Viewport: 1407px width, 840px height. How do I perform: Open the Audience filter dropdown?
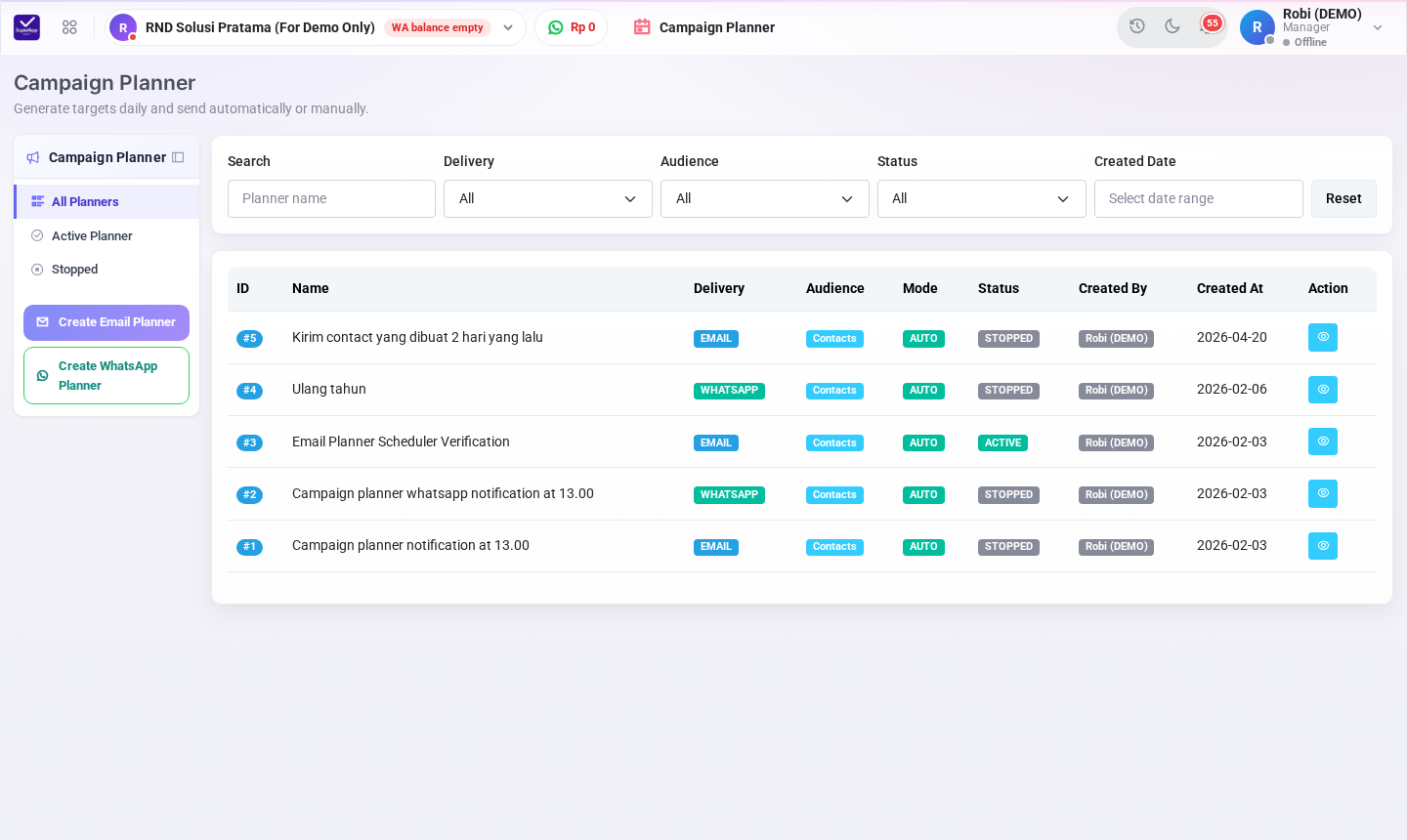[x=765, y=198]
